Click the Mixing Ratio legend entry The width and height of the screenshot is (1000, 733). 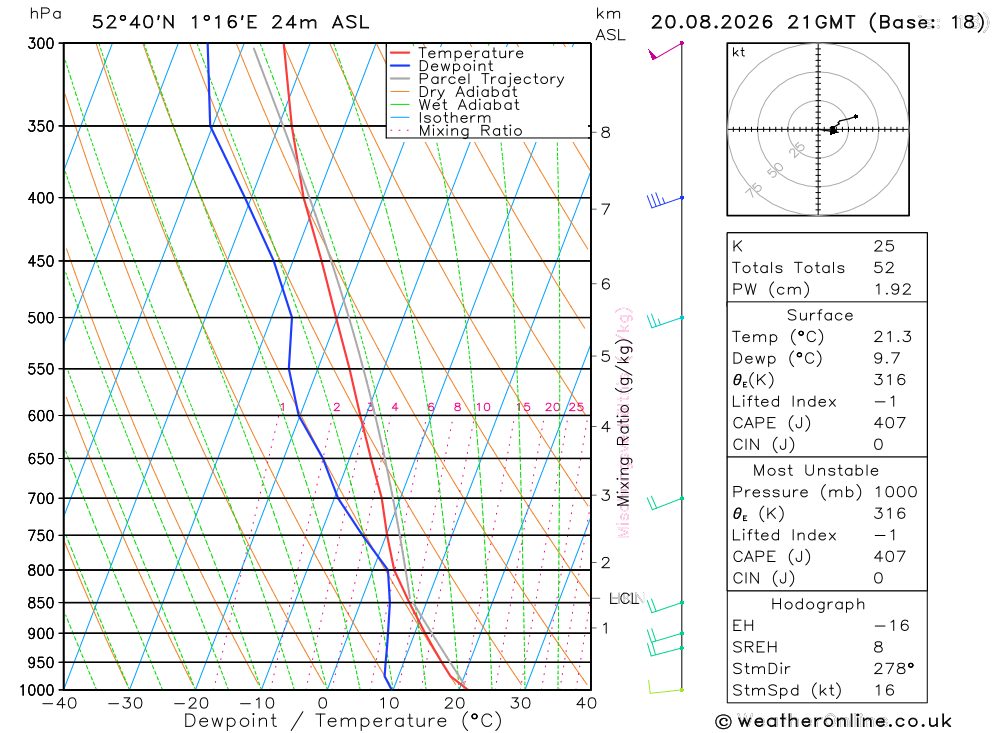click(x=456, y=131)
